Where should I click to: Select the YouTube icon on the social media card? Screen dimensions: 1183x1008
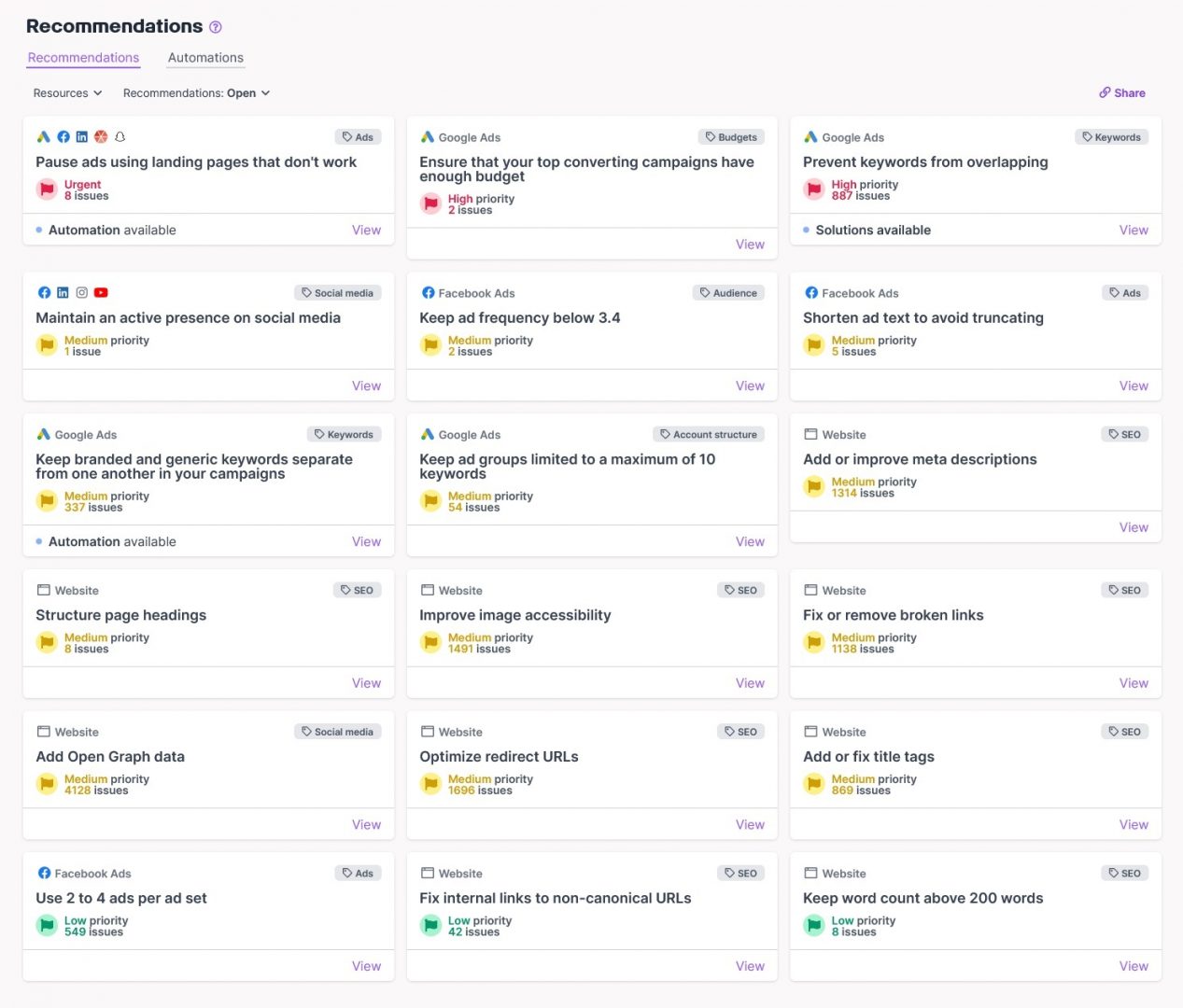point(101,292)
